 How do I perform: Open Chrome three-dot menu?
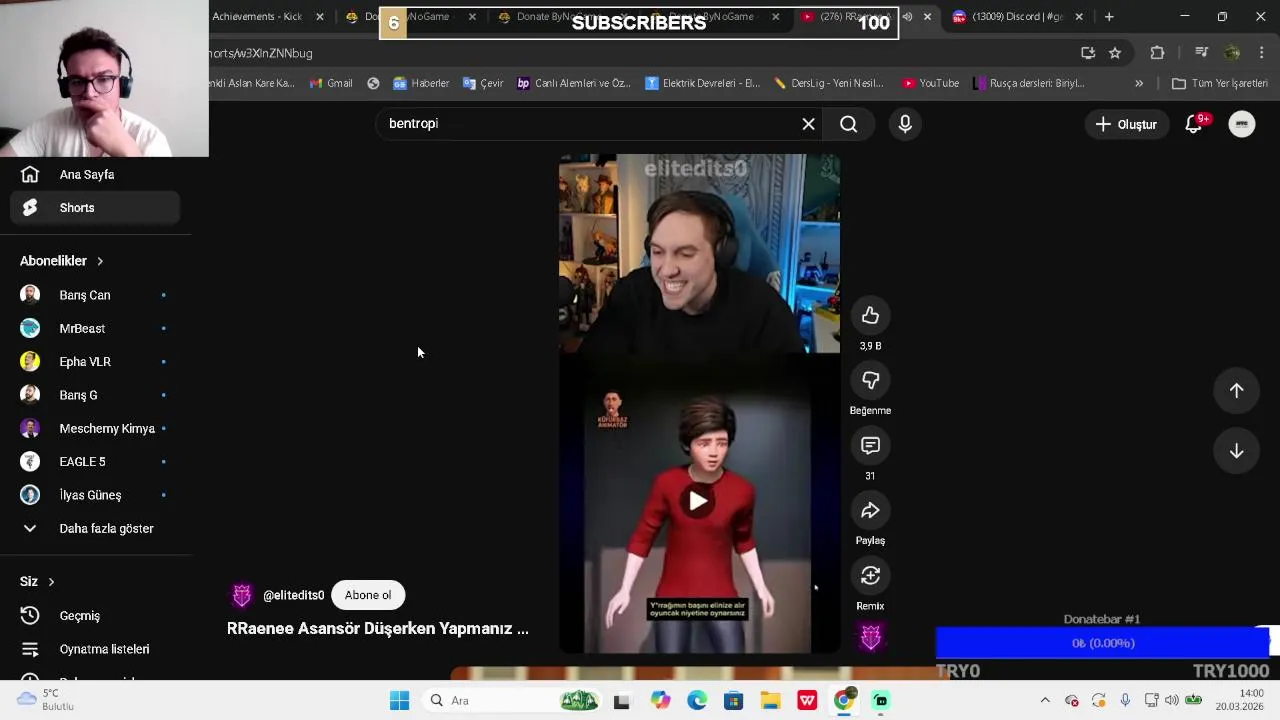pos(1262,53)
